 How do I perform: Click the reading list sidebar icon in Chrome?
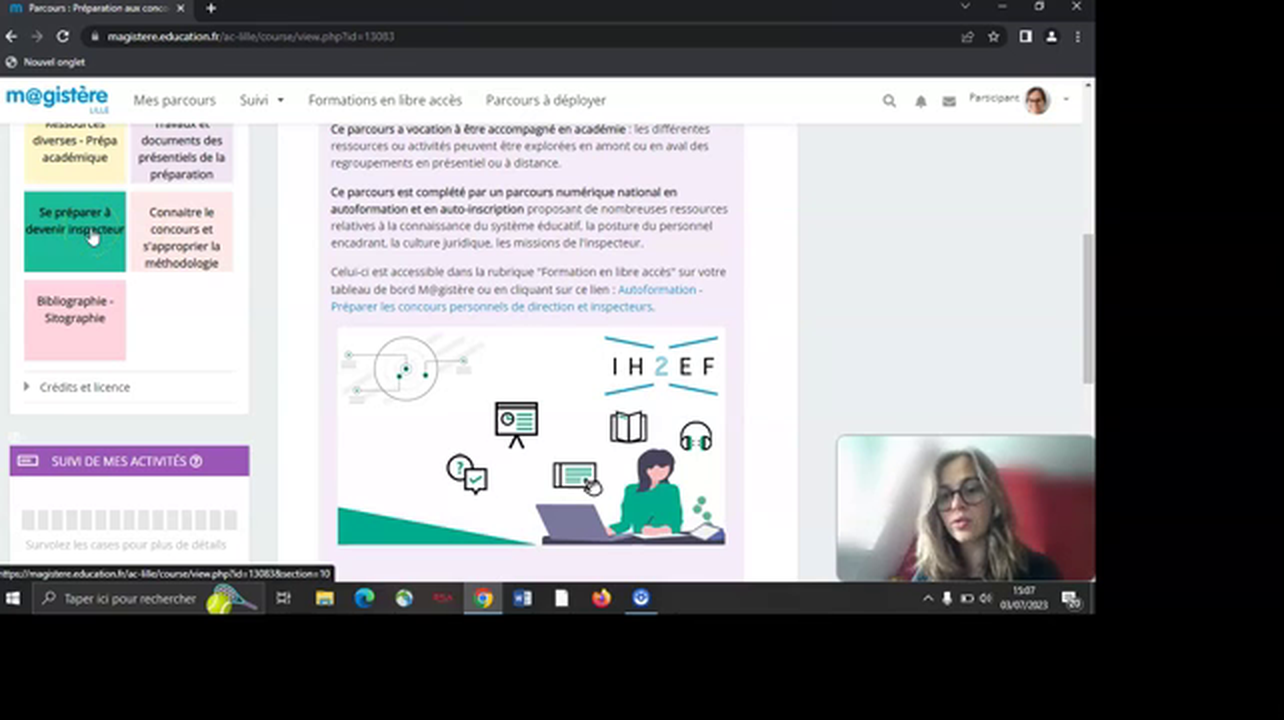(x=1023, y=36)
